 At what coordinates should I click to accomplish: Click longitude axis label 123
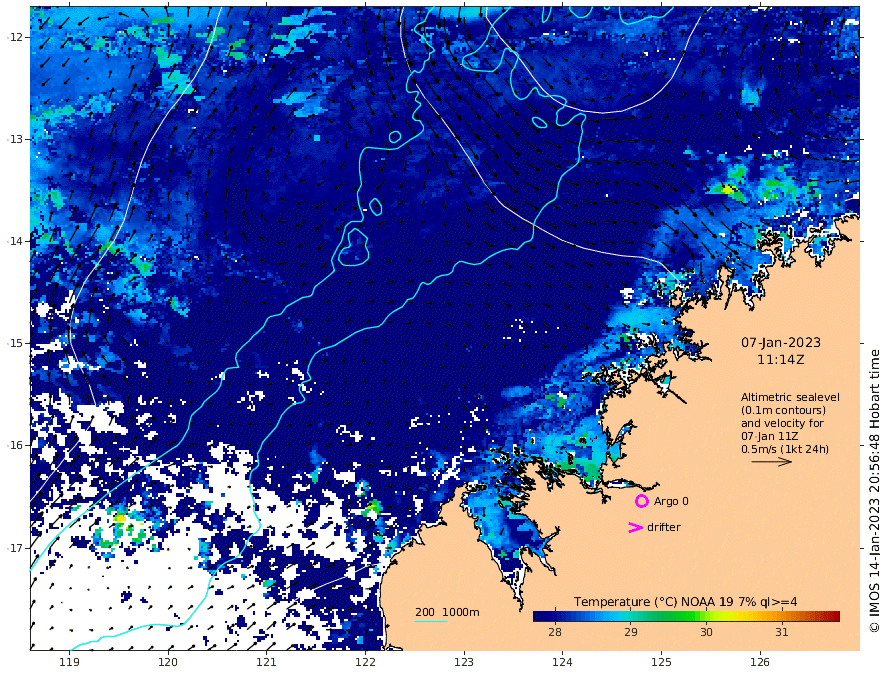464,663
